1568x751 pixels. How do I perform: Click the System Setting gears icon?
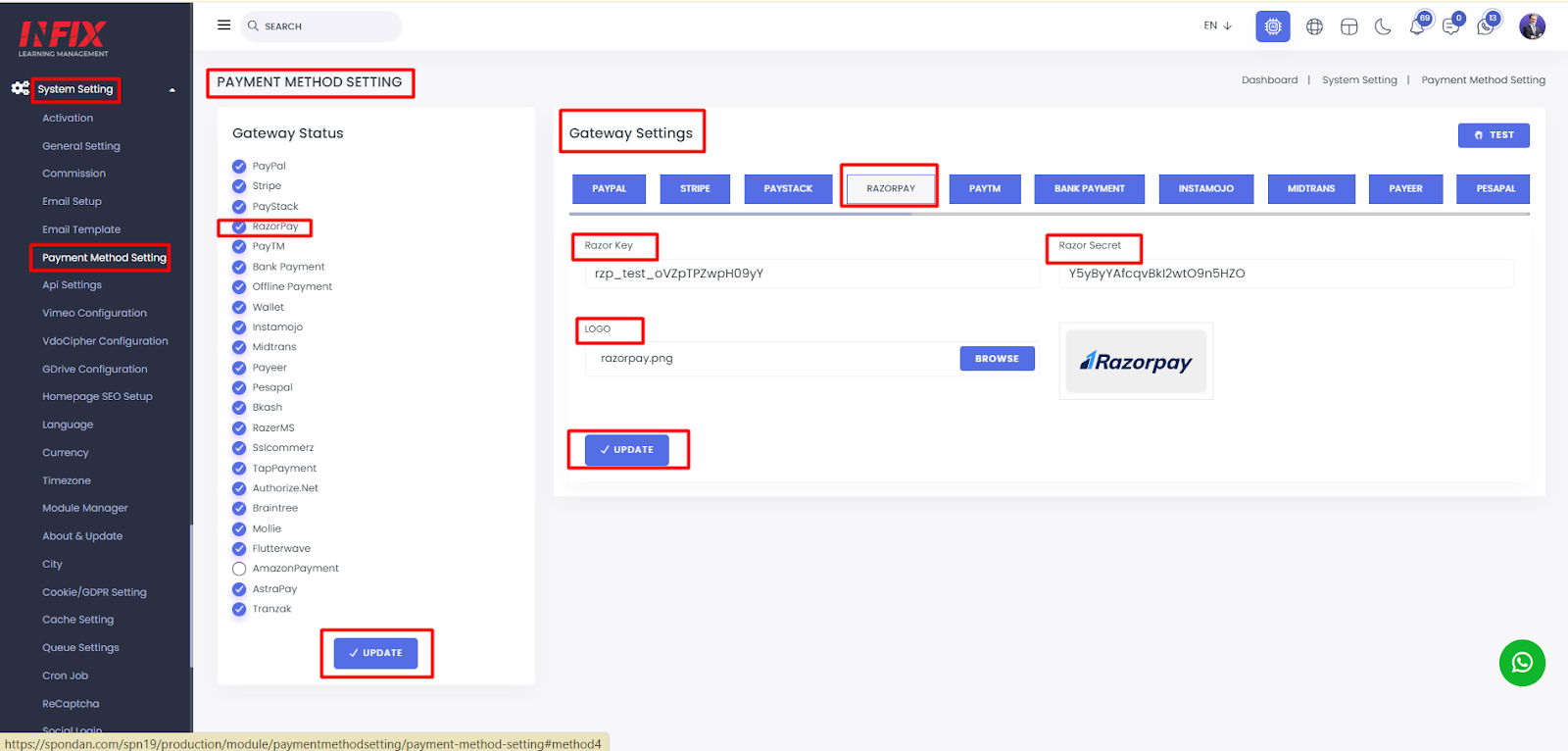pyautogui.click(x=20, y=88)
